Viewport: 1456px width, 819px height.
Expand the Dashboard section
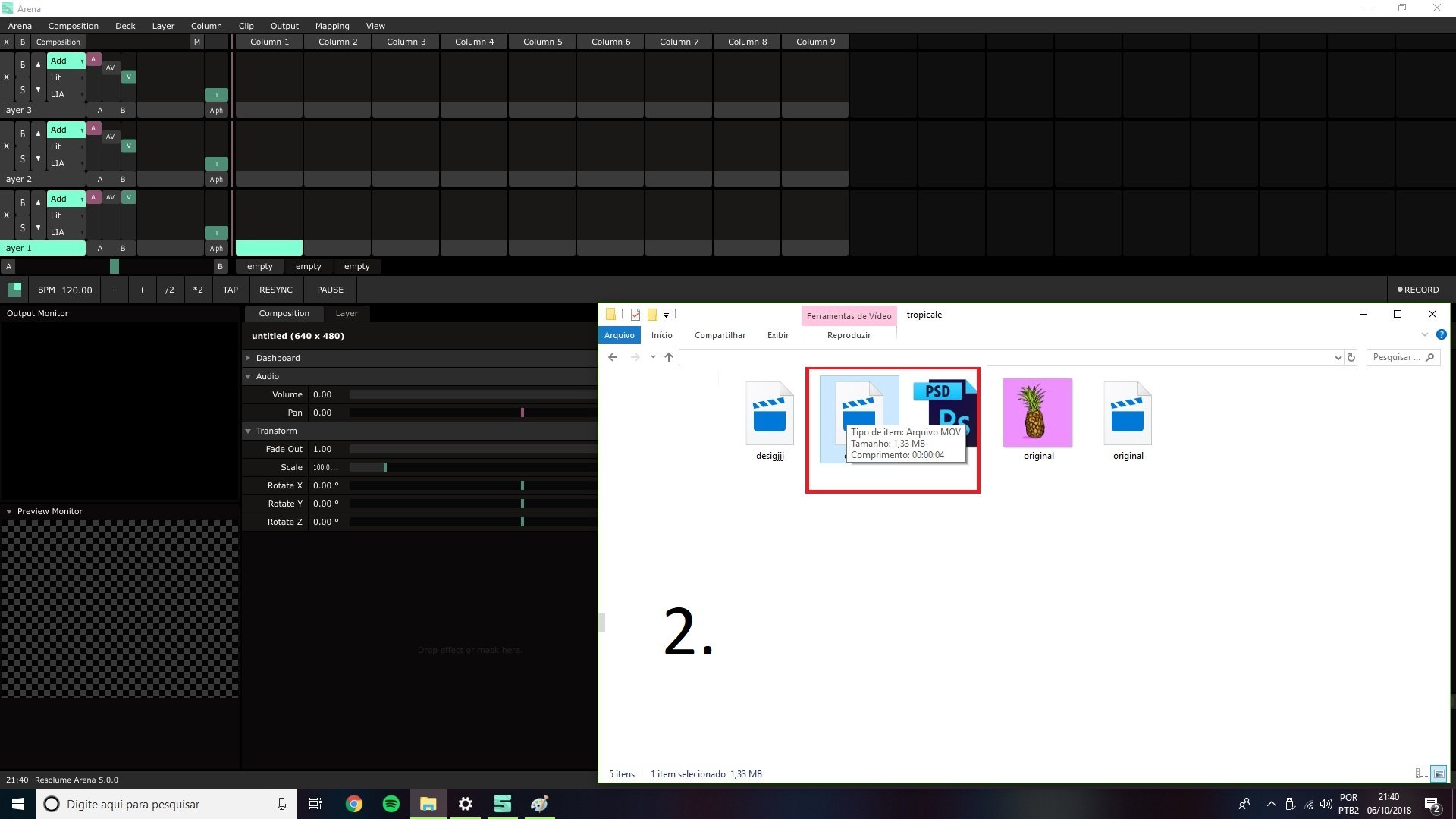(248, 359)
